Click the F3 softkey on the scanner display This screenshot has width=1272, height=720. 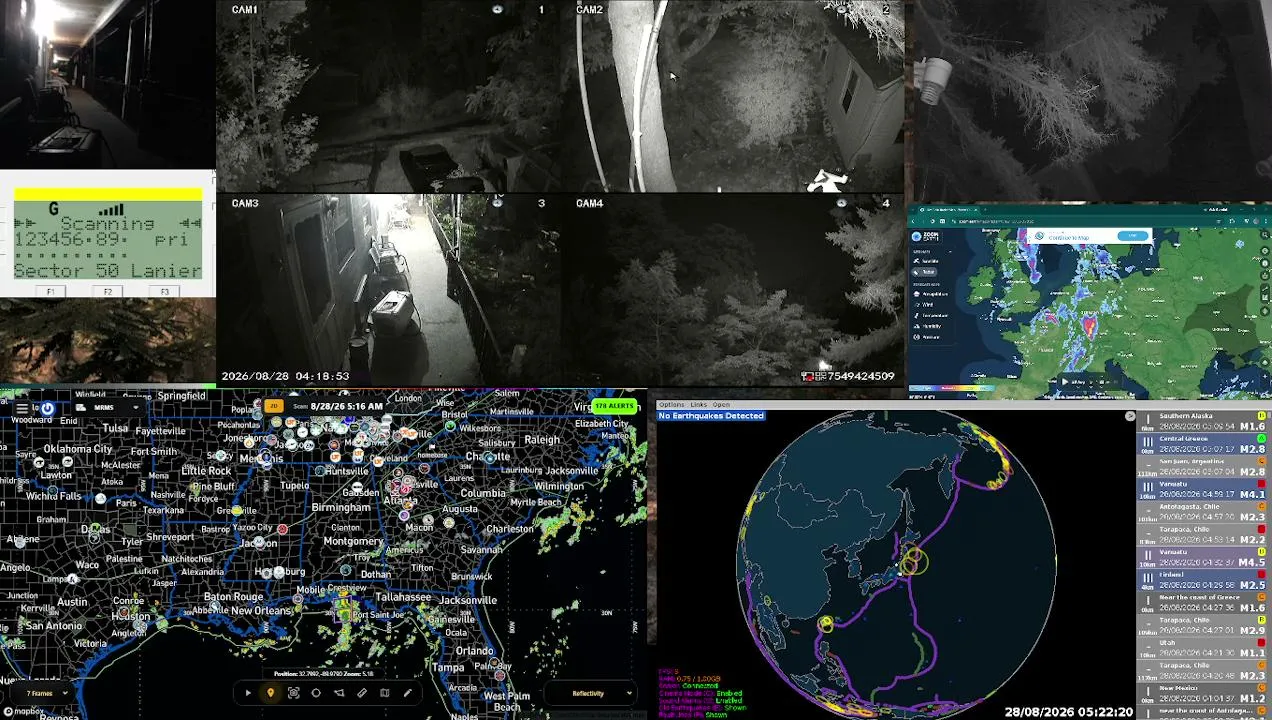click(x=165, y=291)
